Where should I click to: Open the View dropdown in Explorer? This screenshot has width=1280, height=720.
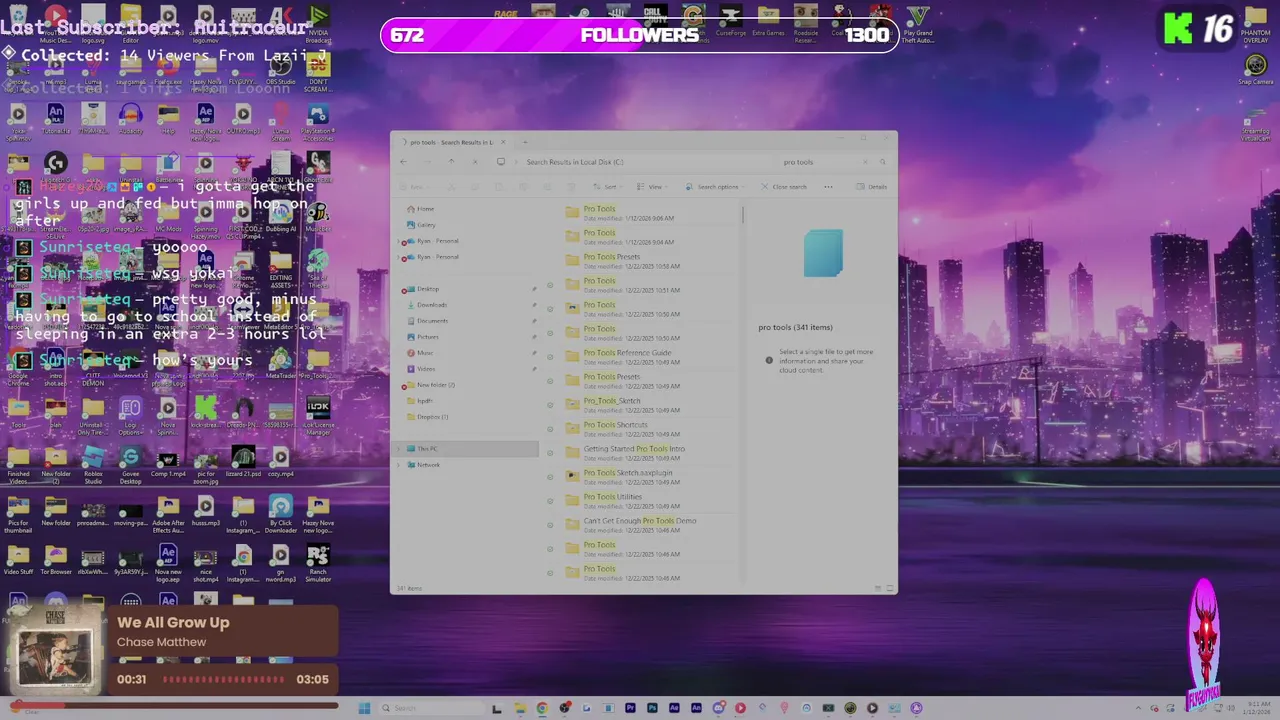click(x=651, y=187)
